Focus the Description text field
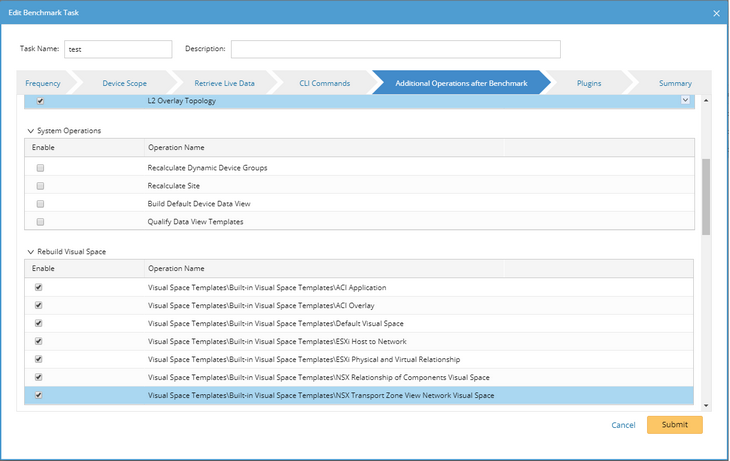The height and width of the screenshot is (461, 730). pos(396,49)
